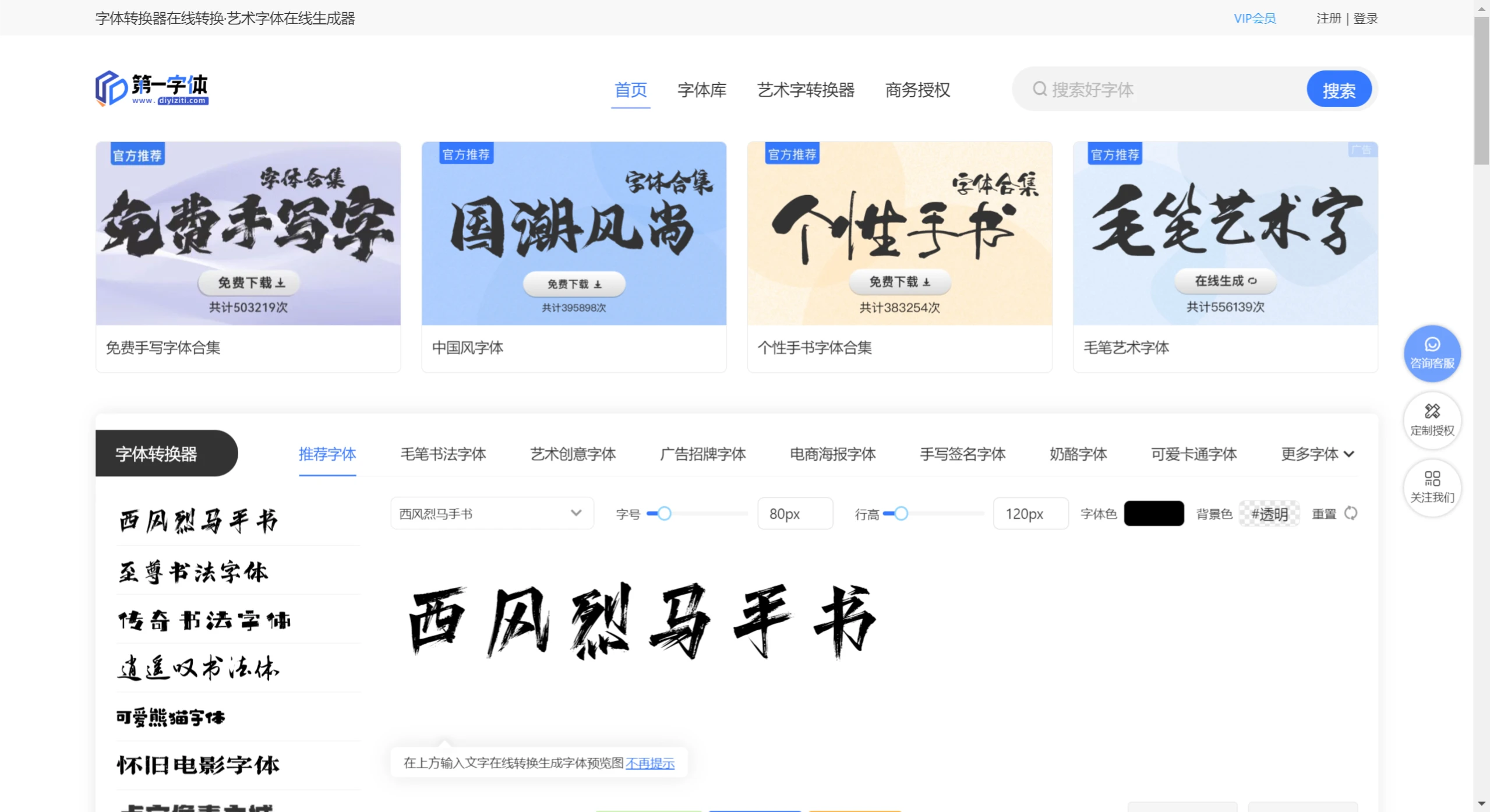Open the VIP会员 membership link

pyautogui.click(x=1254, y=17)
